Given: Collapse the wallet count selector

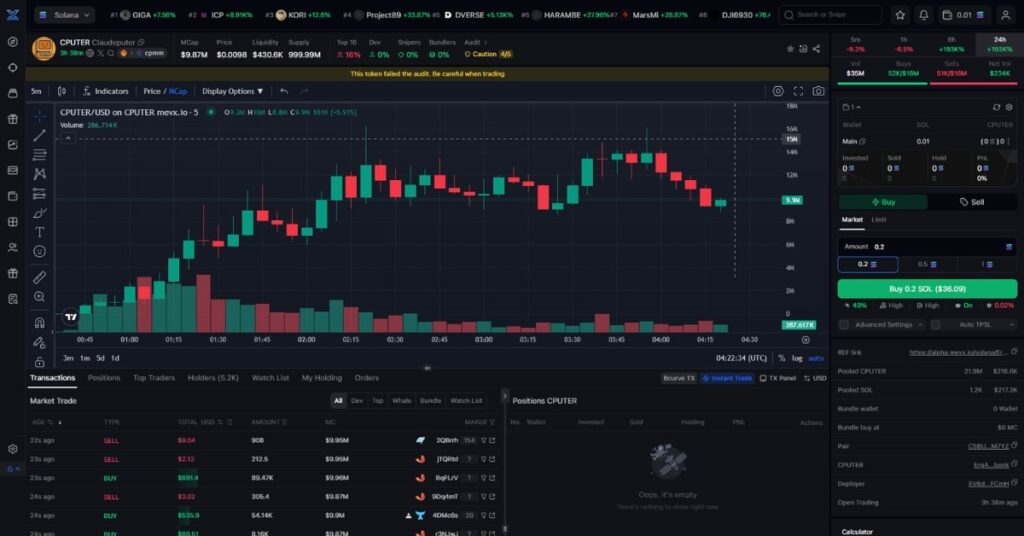Looking at the screenshot, I should tap(852, 107).
